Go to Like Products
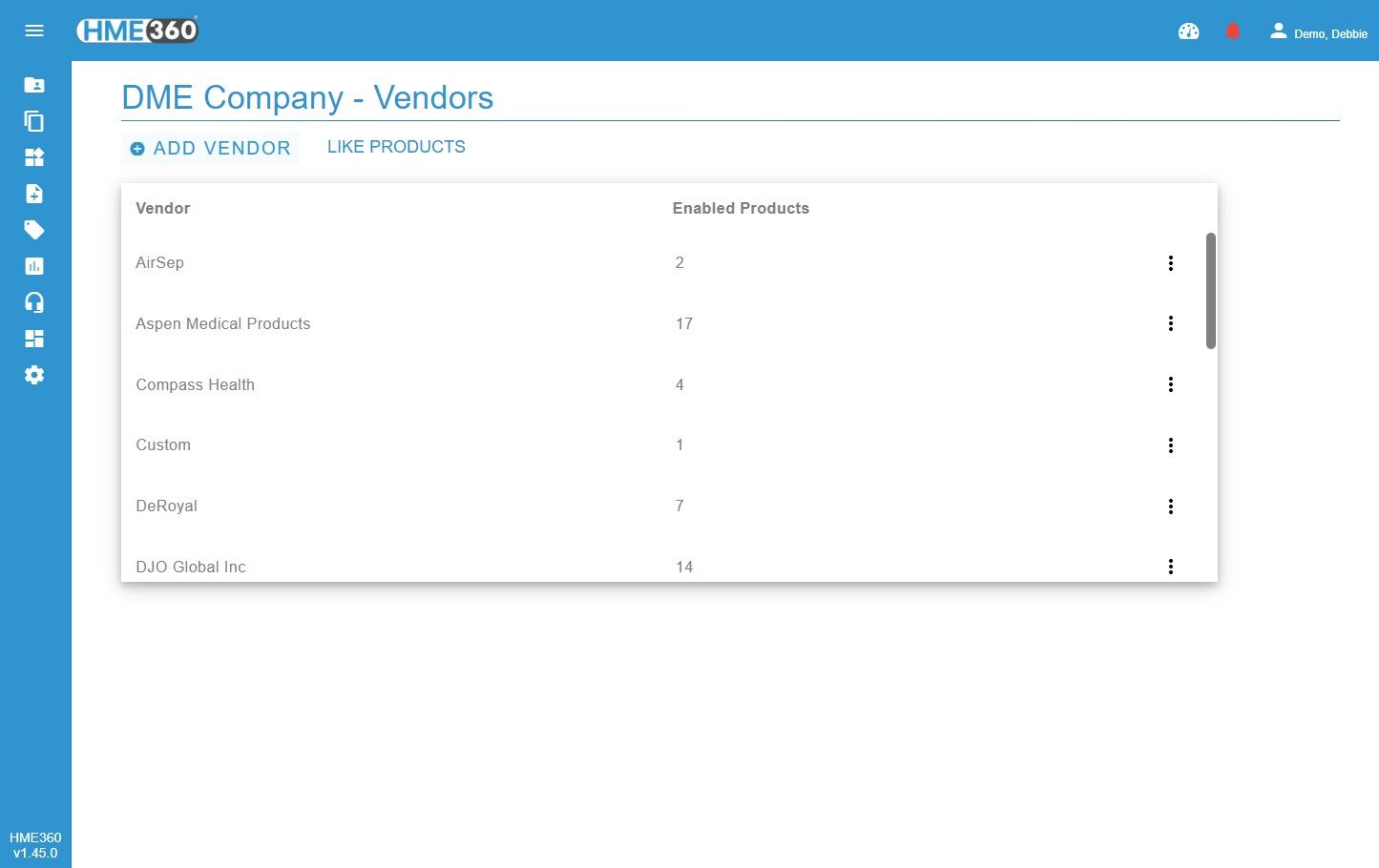 (396, 147)
